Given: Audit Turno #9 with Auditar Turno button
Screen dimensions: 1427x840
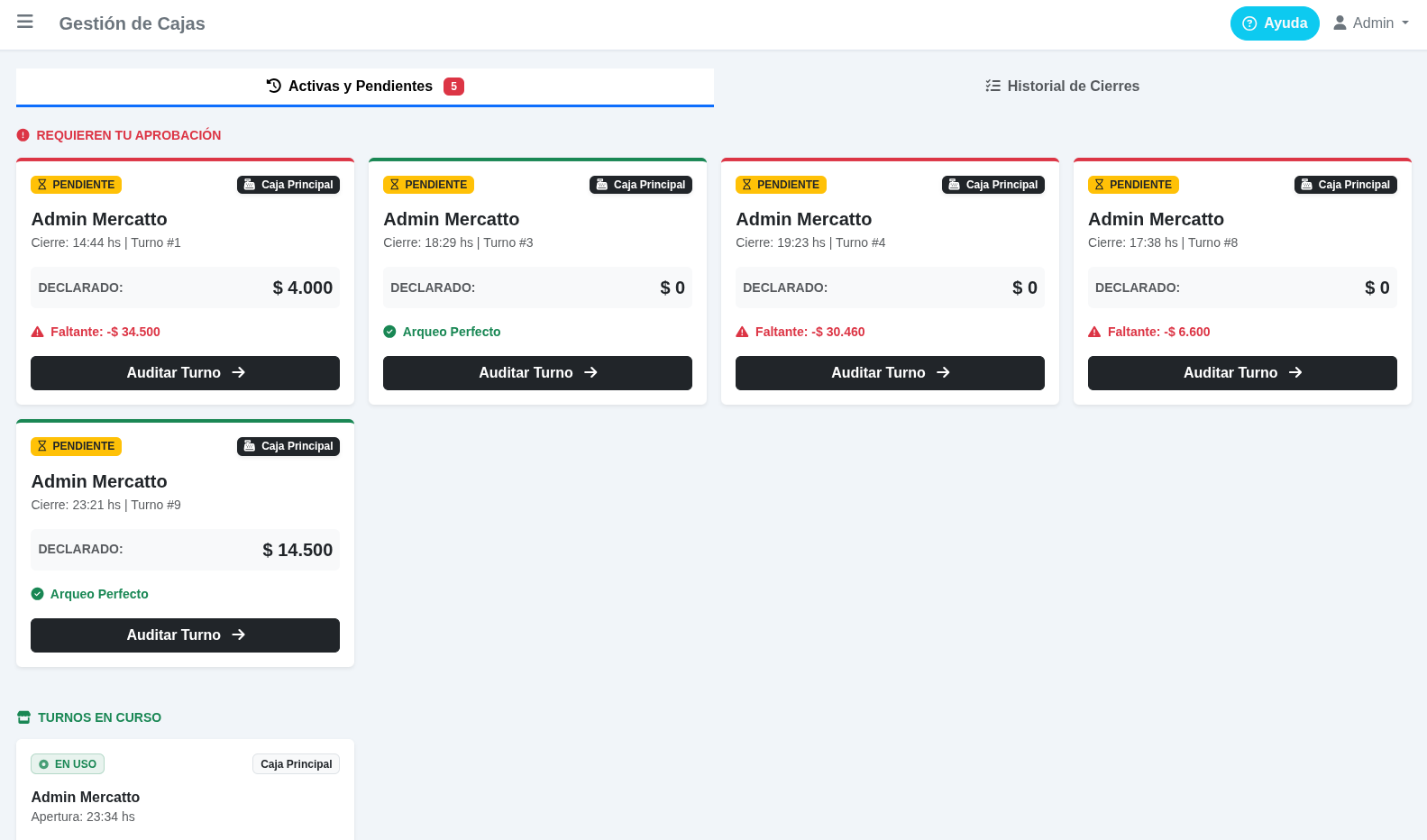Looking at the screenshot, I should (185, 635).
